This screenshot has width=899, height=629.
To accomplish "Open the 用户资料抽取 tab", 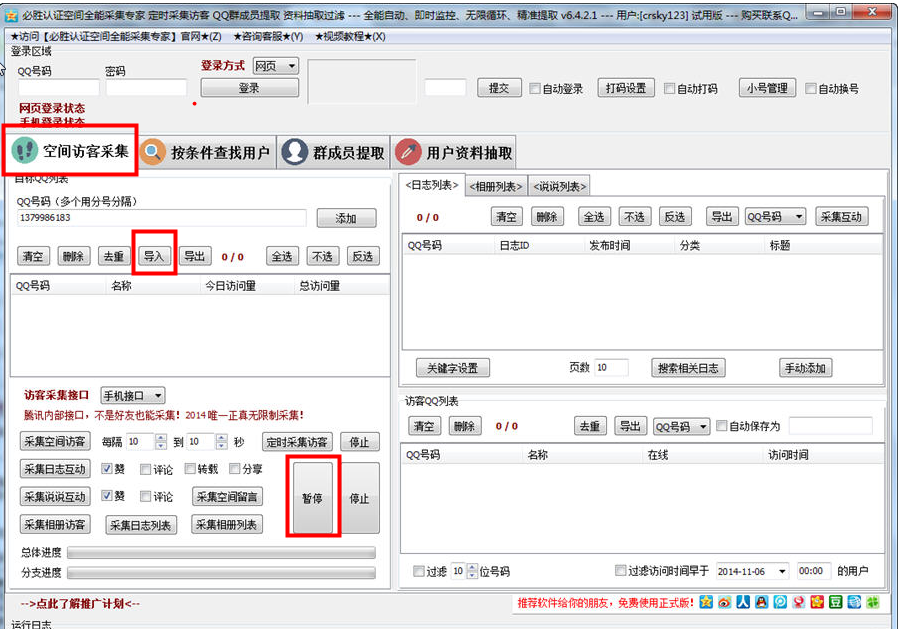I will click(454, 152).
